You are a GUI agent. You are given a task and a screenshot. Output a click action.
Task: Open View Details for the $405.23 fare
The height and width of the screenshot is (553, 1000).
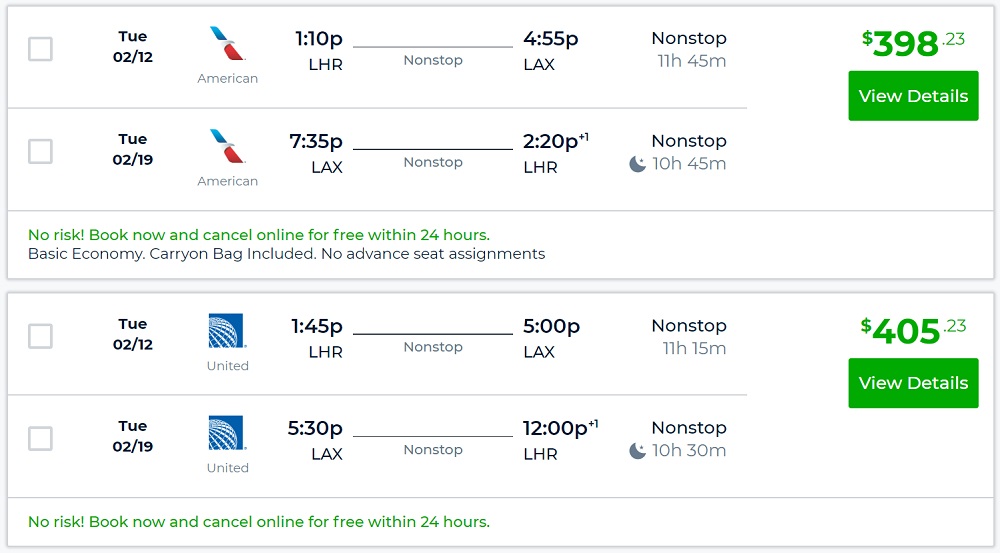tap(913, 383)
